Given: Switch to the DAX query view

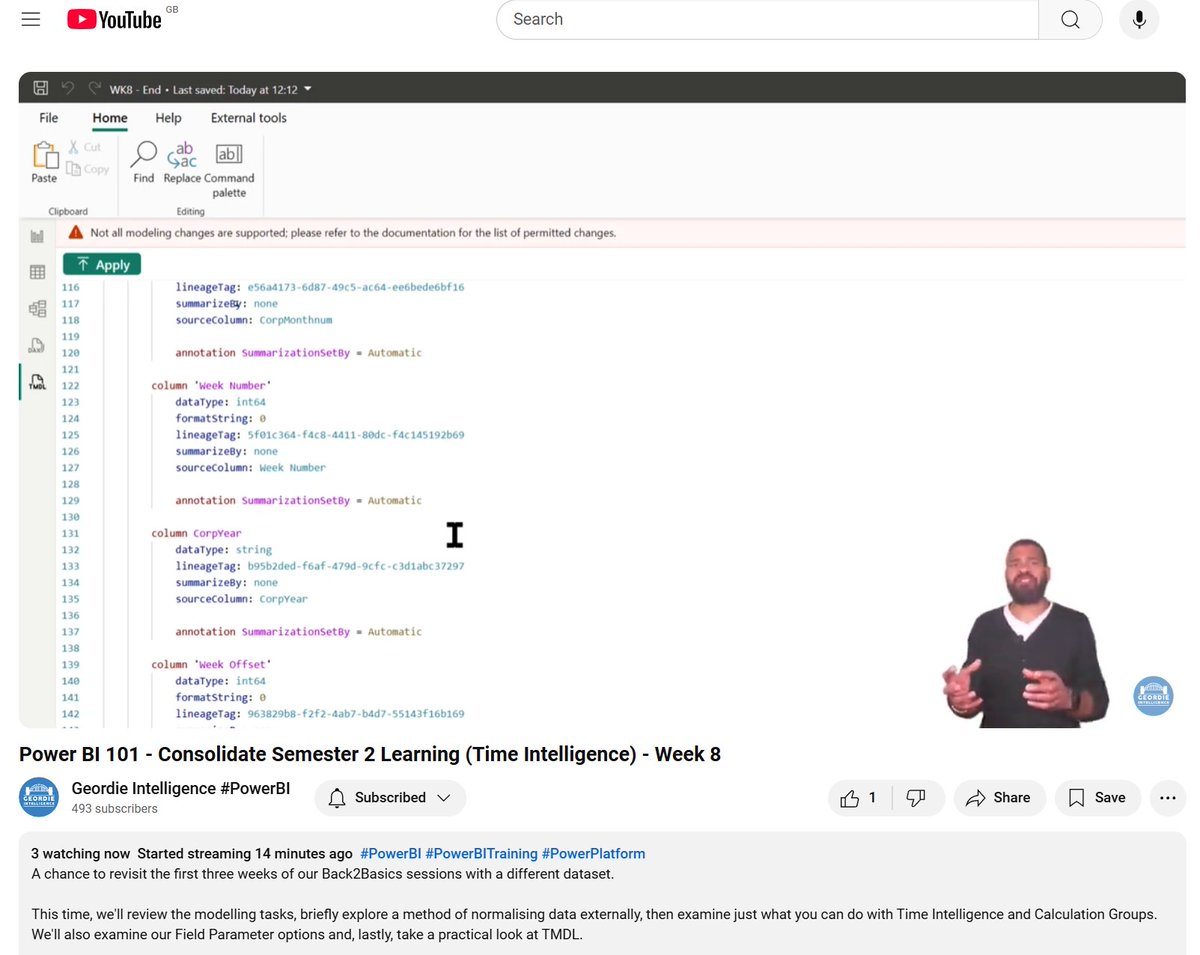Looking at the screenshot, I should tap(36, 345).
